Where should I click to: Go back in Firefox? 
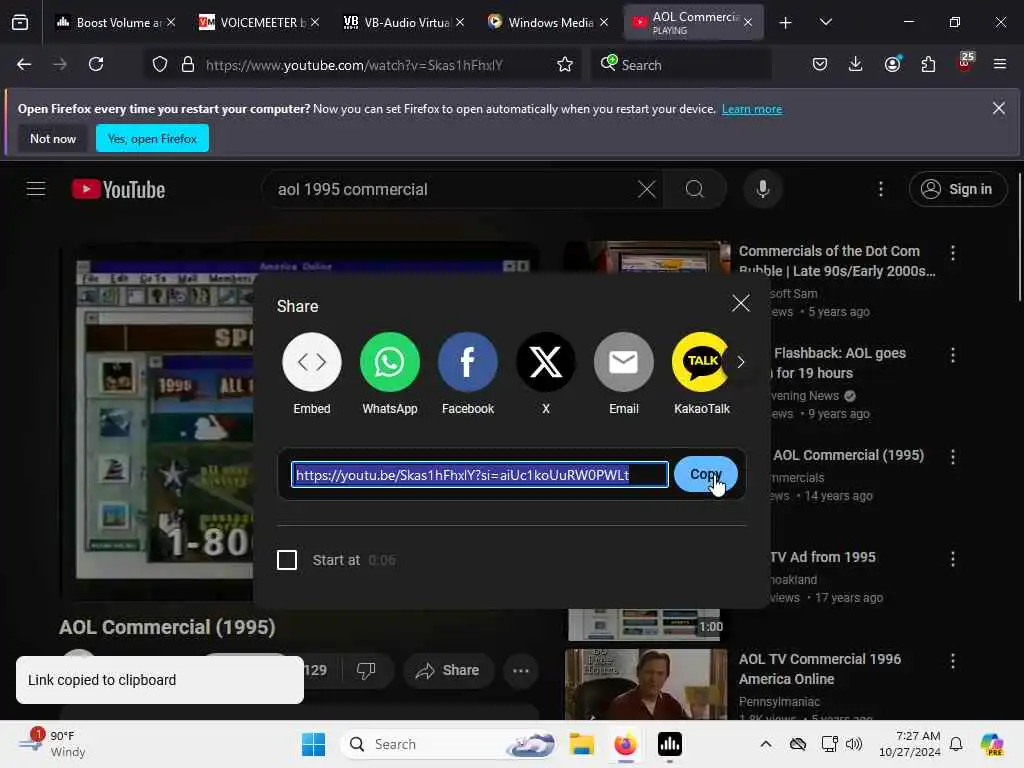pos(24,64)
